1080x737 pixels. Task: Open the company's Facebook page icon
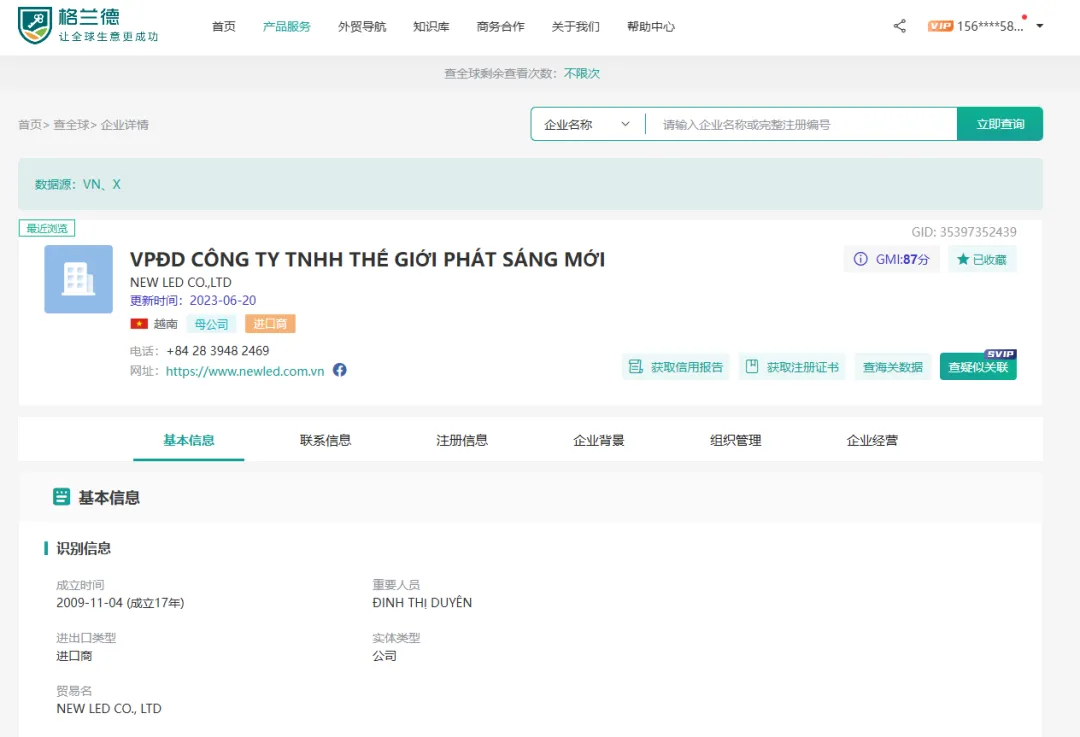340,370
